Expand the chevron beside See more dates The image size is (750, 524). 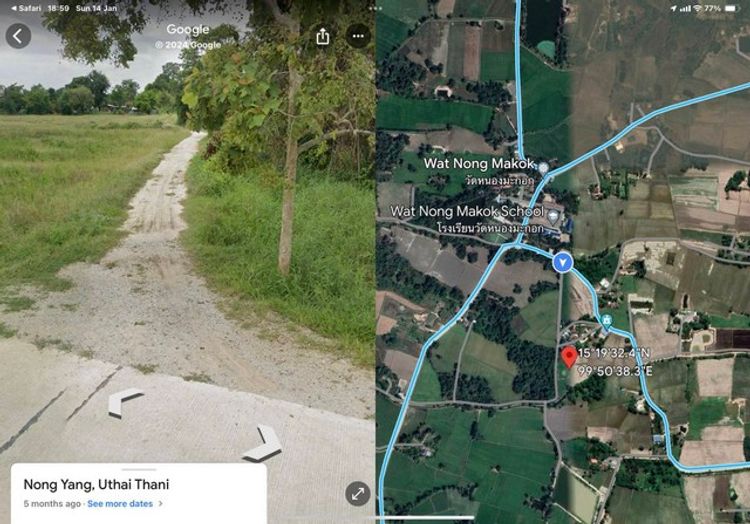click(160, 503)
